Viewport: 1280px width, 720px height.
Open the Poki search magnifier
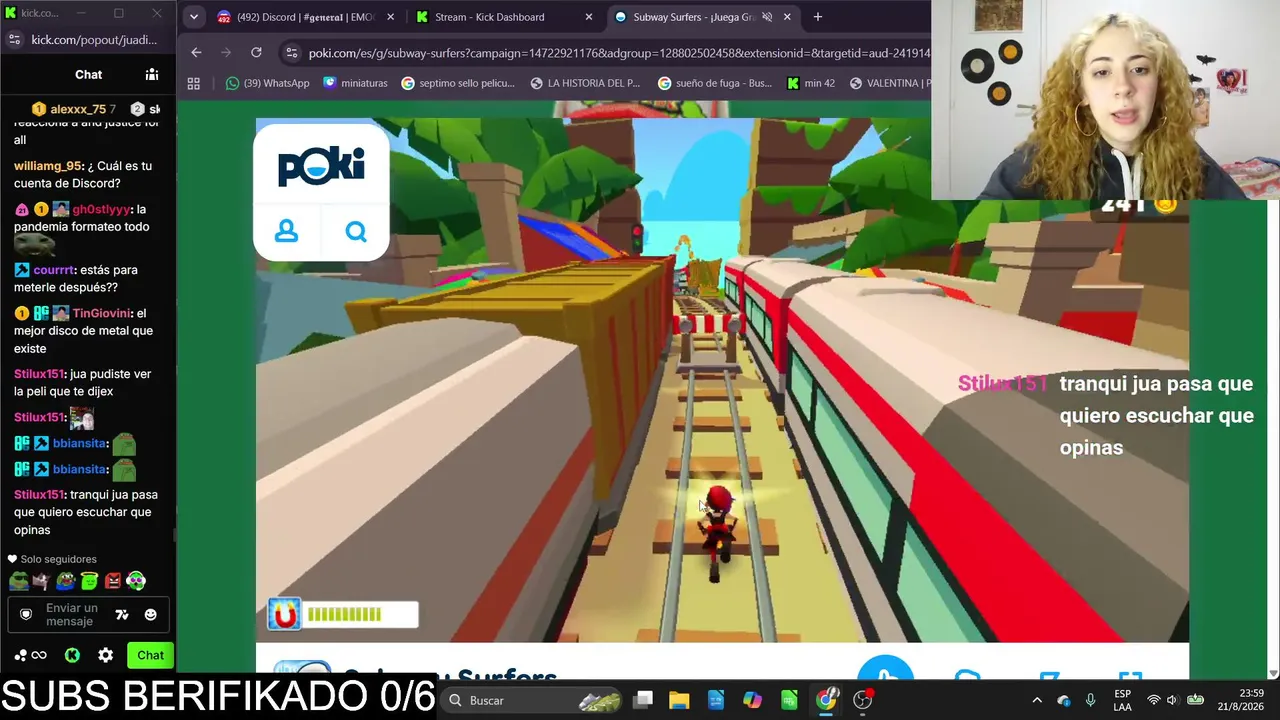coord(356,232)
